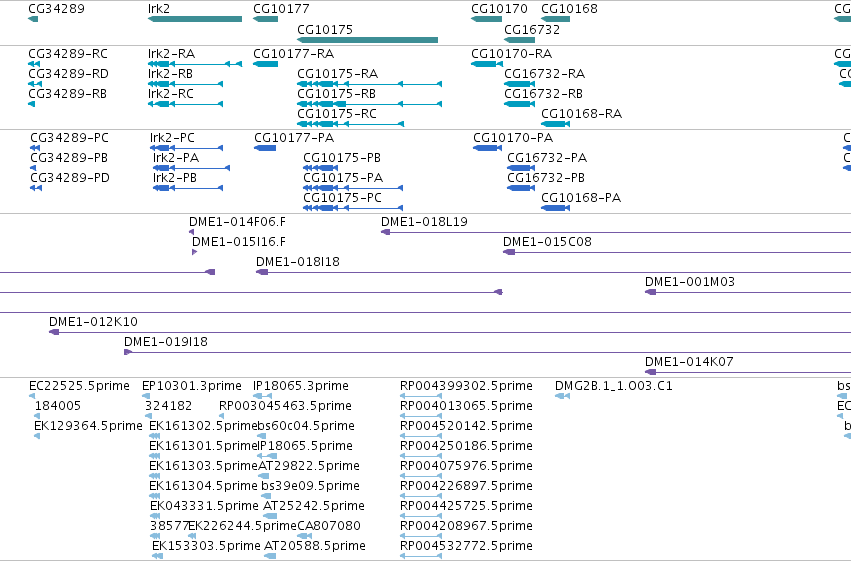This screenshot has height=561, width=851.
Task: Select transcript CG16732-RB
Action: [x=543, y=94]
